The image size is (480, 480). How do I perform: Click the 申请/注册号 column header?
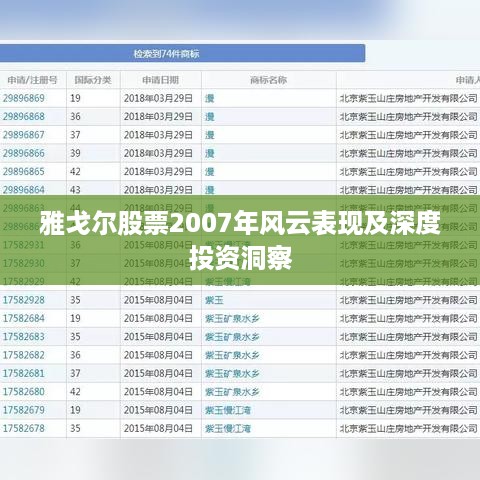click(32, 80)
